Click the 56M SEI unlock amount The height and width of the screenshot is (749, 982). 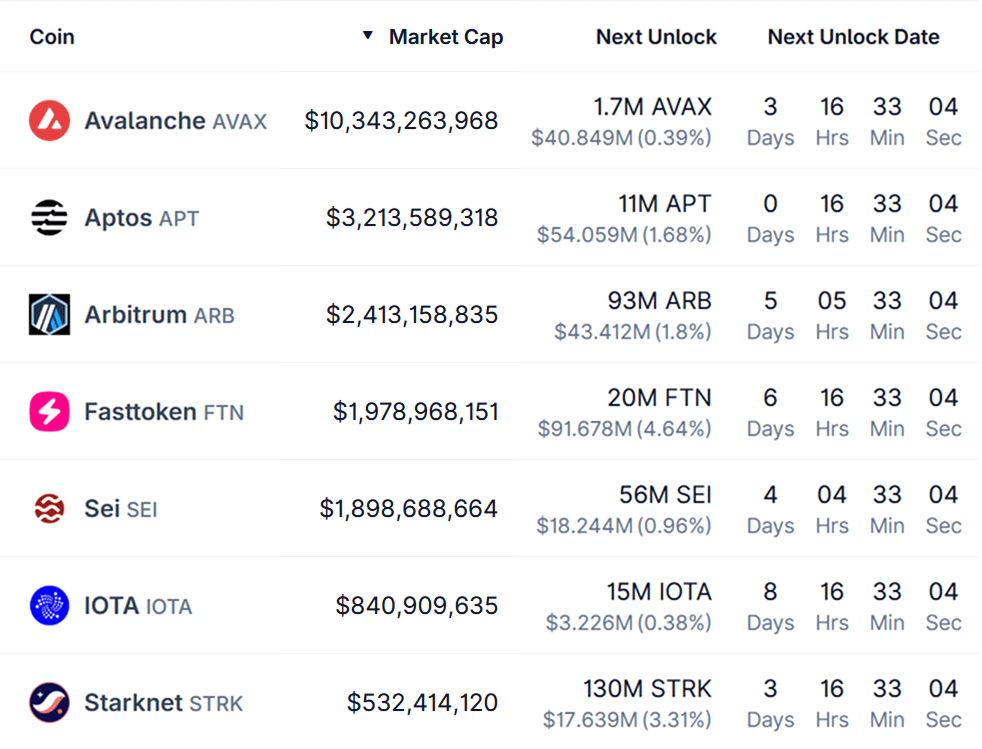[x=666, y=495]
